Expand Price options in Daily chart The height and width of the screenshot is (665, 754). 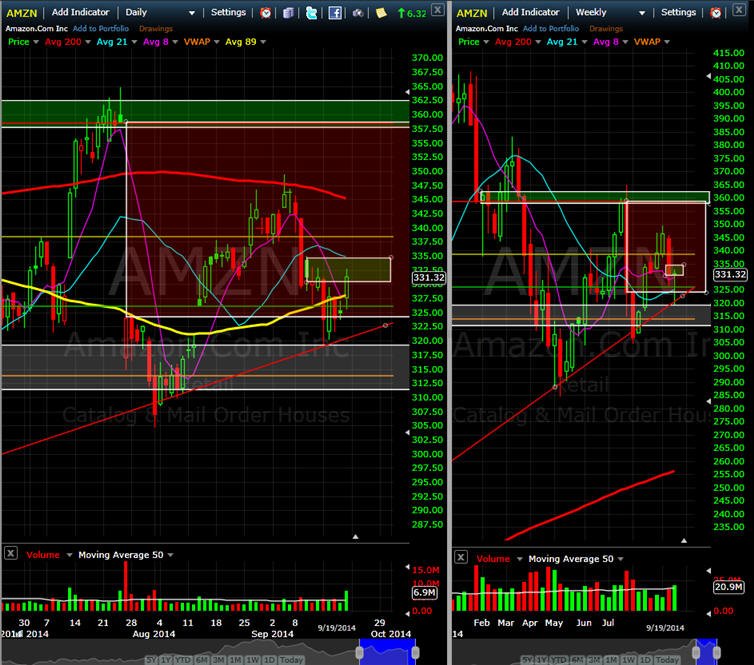(x=36, y=42)
